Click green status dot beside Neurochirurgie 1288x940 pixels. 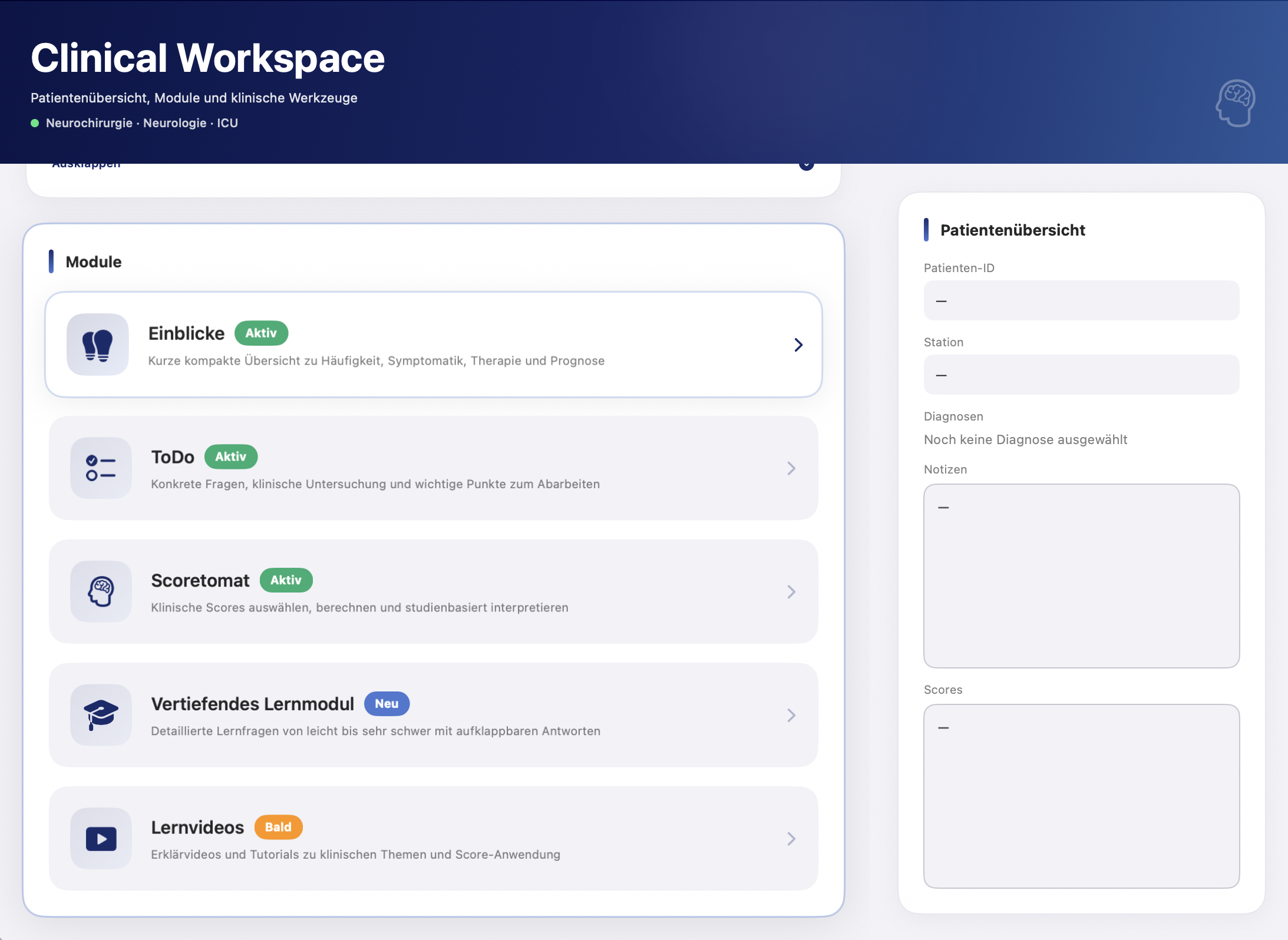(x=35, y=123)
